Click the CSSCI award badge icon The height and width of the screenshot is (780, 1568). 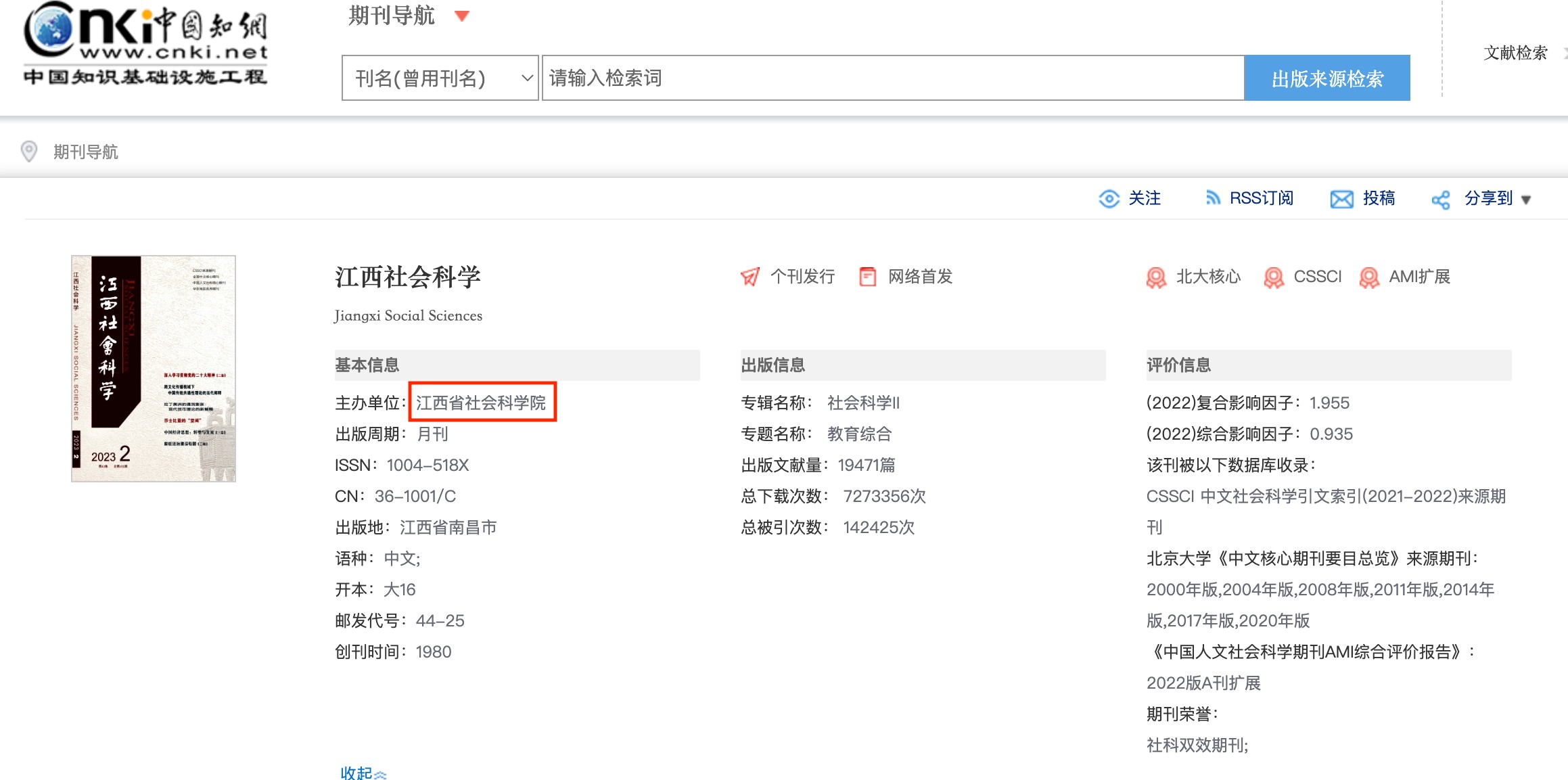(x=1274, y=277)
